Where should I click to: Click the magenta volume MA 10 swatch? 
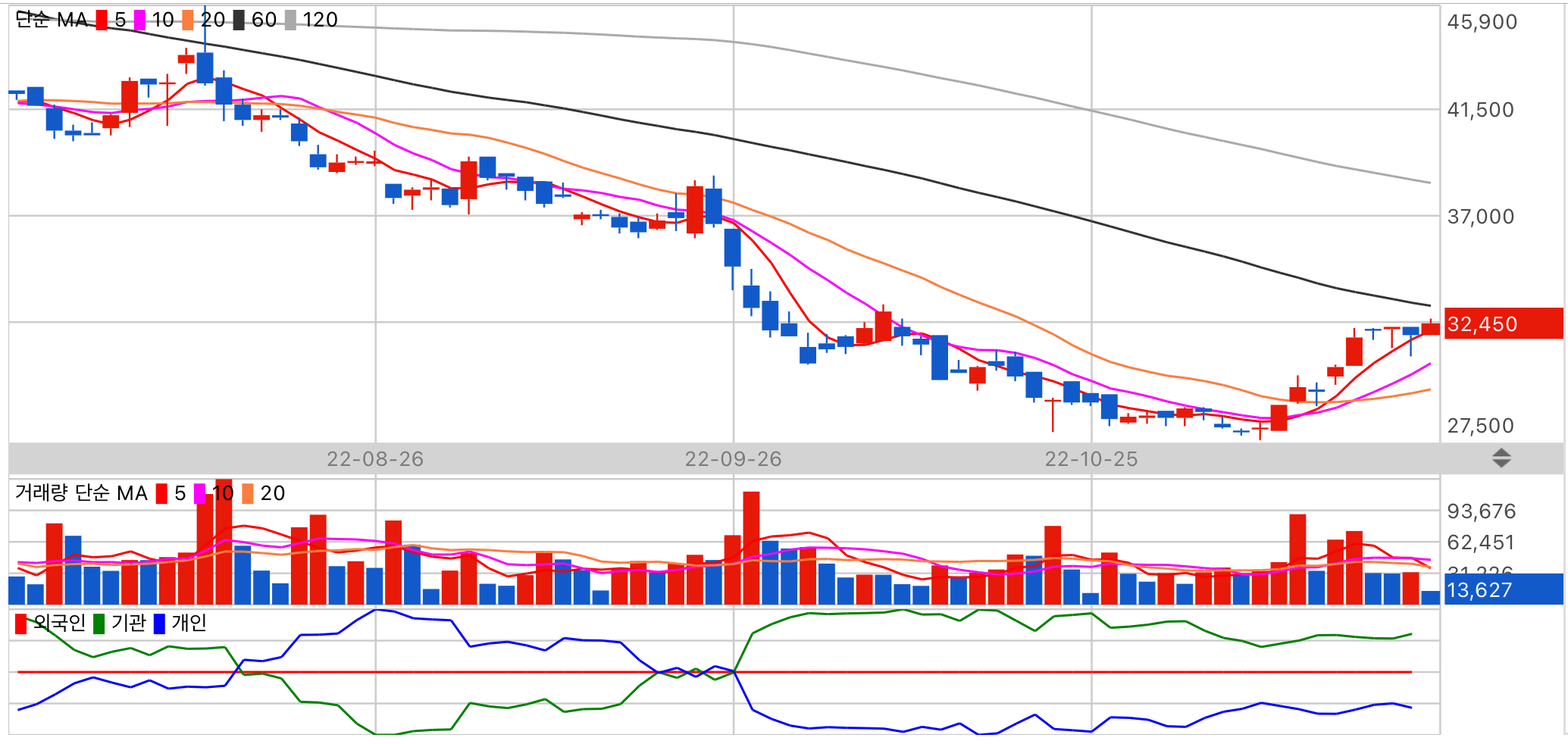[x=200, y=494]
